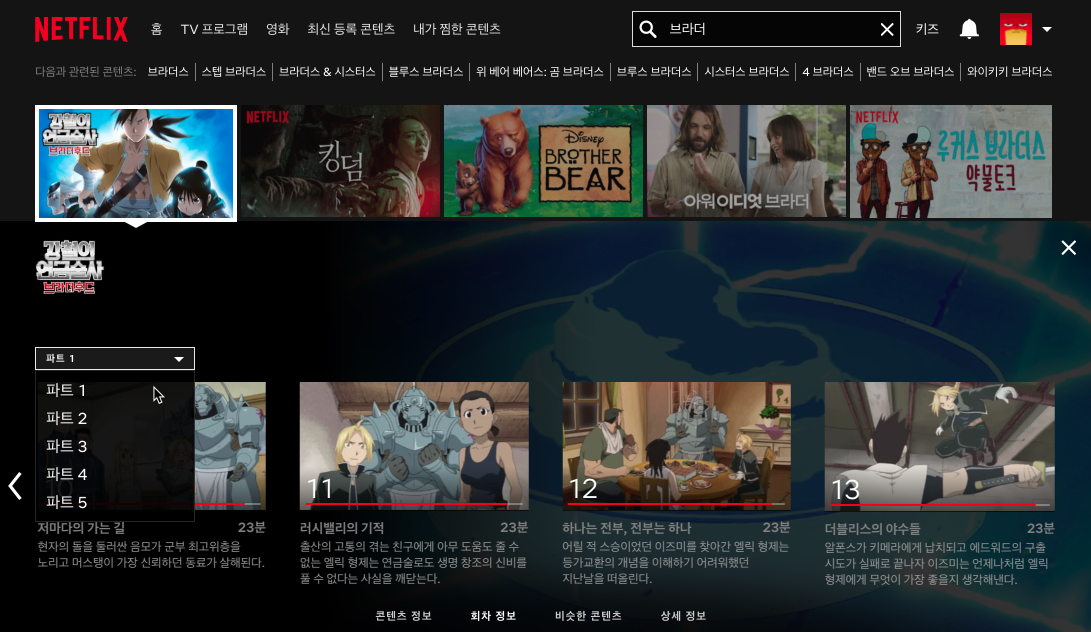Go to previous episodes with left arrow
This screenshot has height=632, width=1091.
pos(15,486)
